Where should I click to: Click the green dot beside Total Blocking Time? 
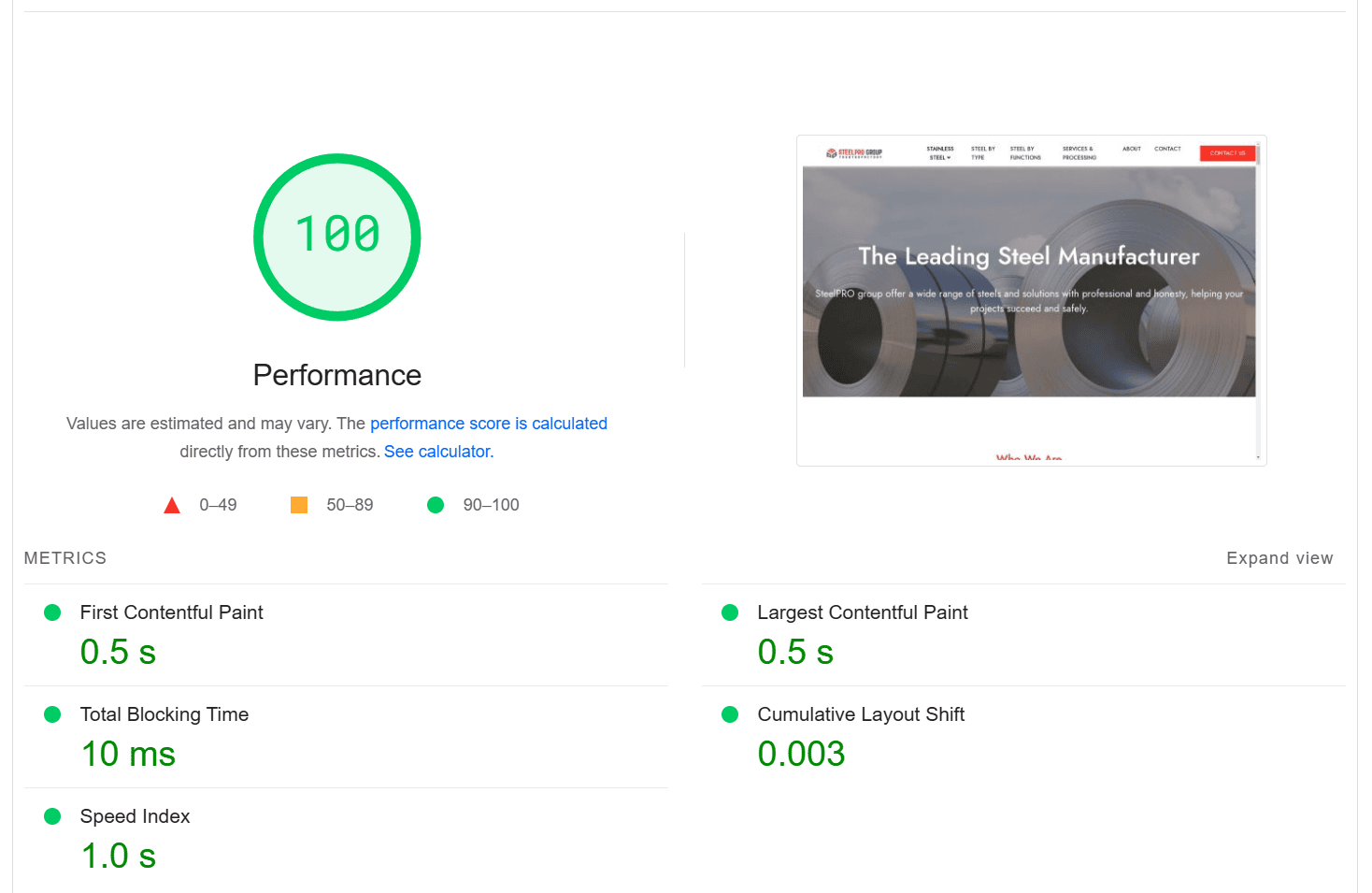[52, 713]
